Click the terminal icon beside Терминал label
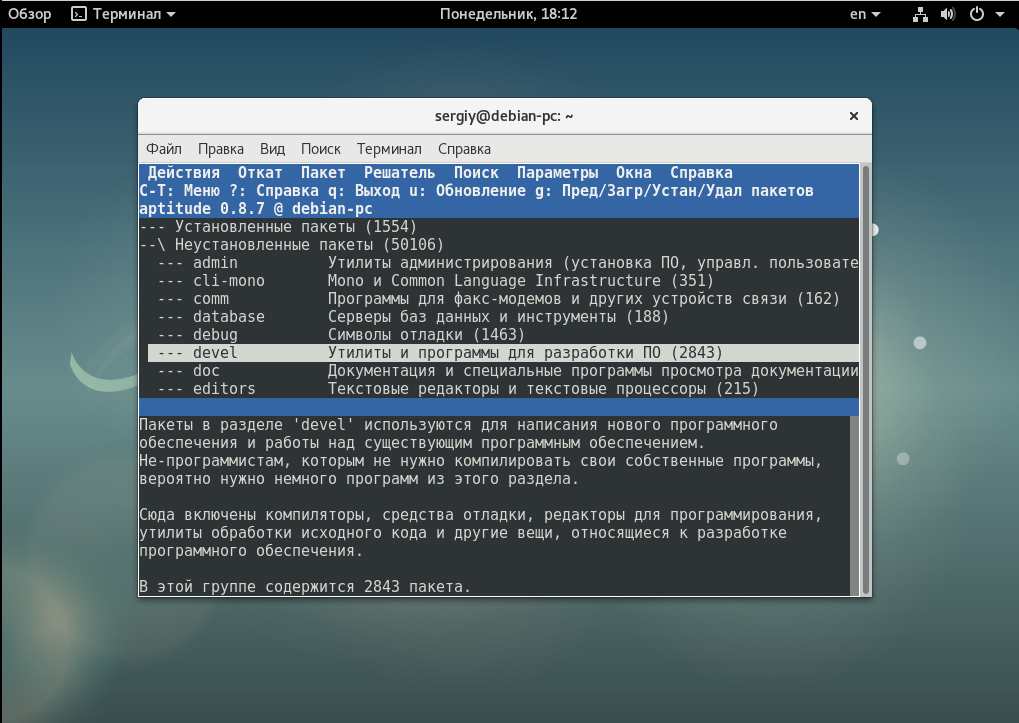Screen dimensions: 1019x723 [79, 14]
